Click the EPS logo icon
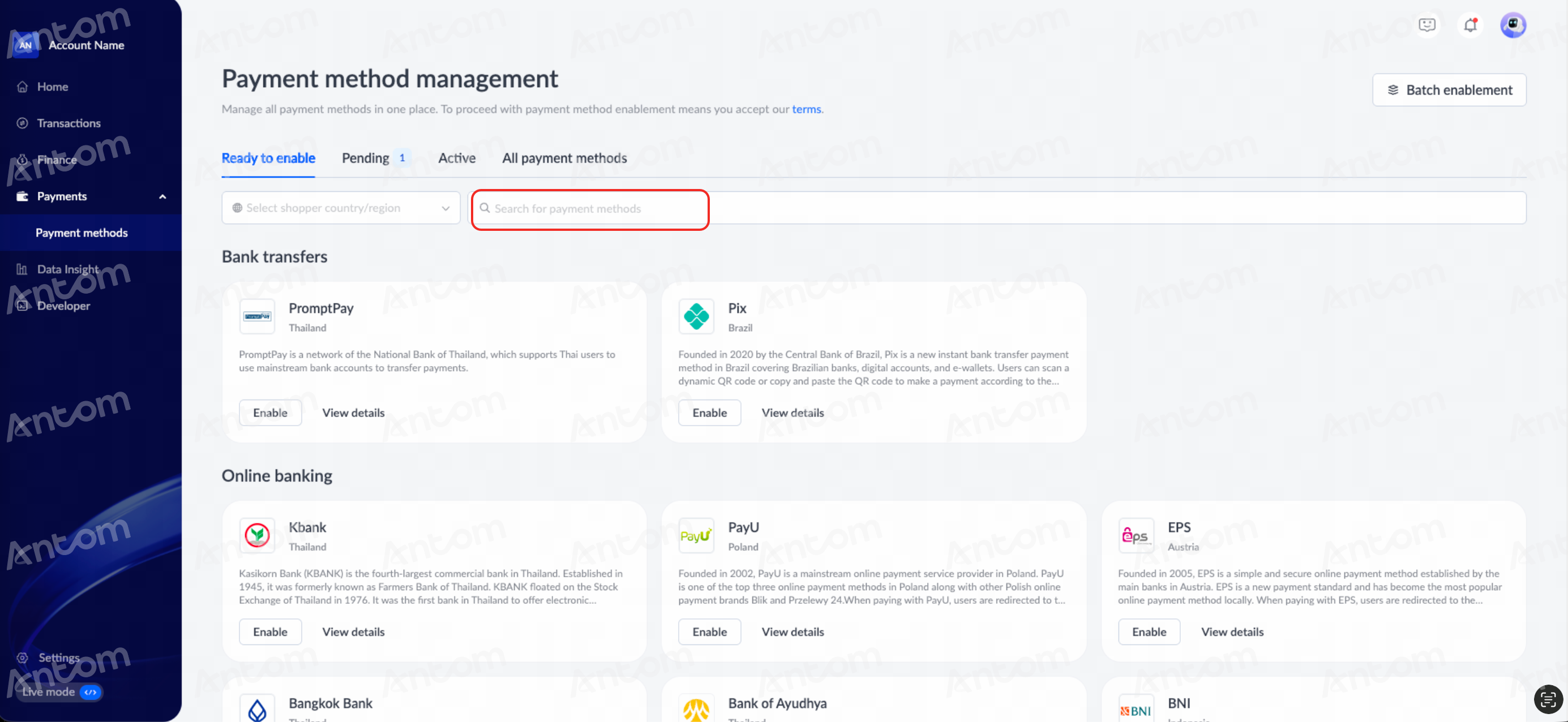Screen dimensions: 1568x722 click(1136, 535)
